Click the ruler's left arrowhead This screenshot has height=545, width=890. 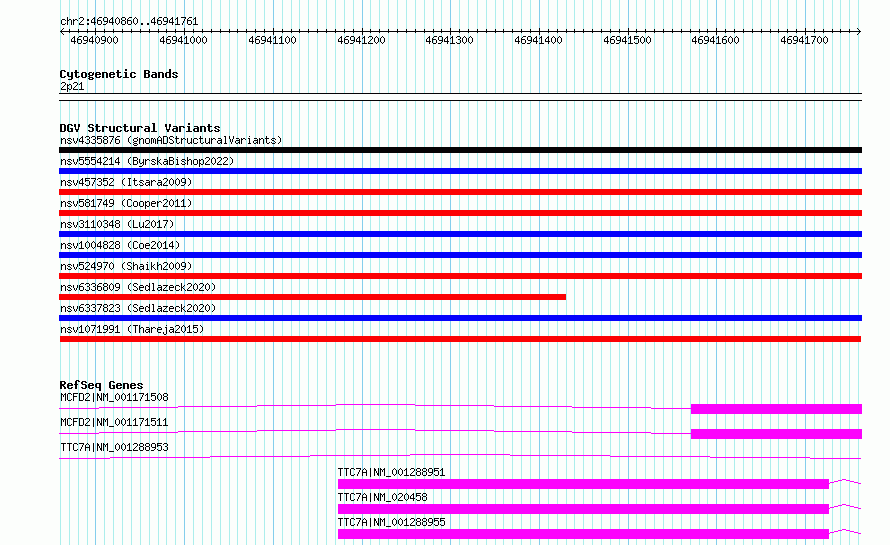click(62, 32)
